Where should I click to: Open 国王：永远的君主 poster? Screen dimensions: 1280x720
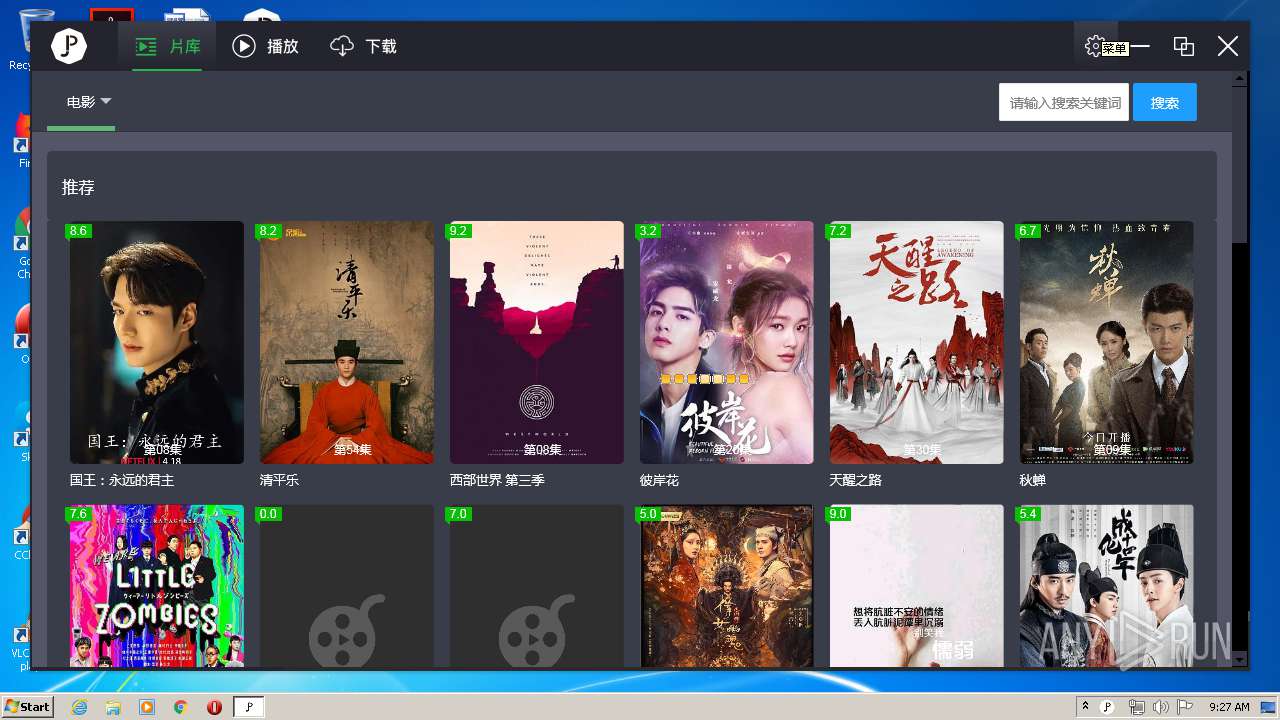point(157,342)
